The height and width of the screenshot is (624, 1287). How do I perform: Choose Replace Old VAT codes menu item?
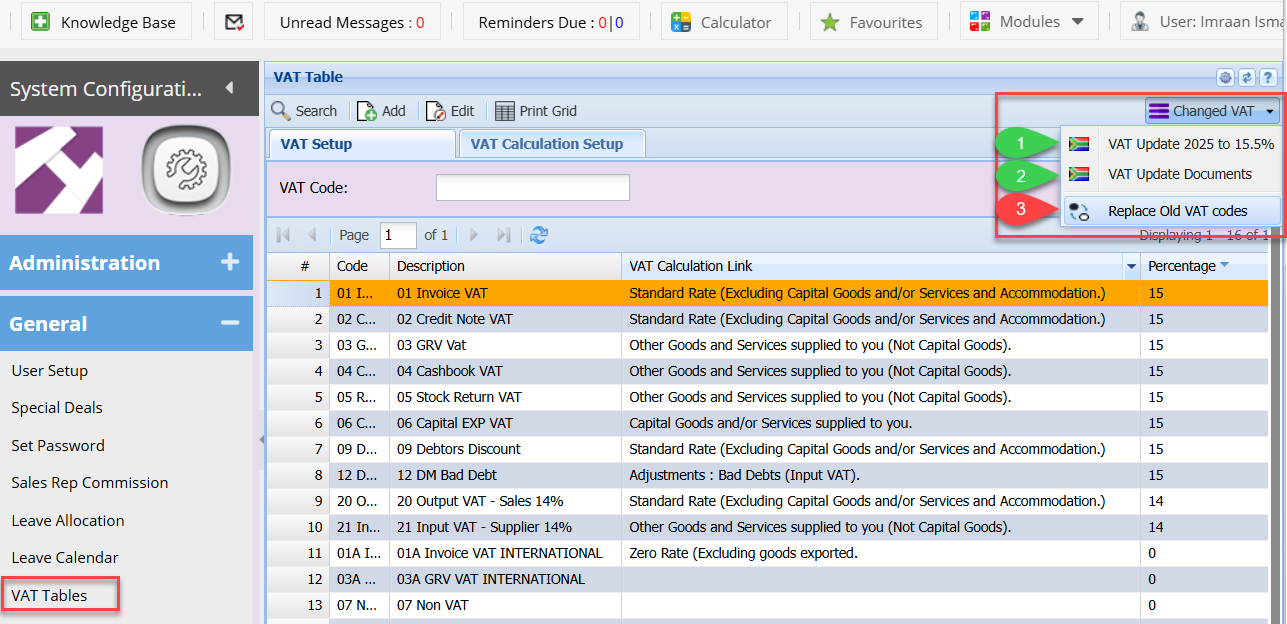(x=1177, y=211)
